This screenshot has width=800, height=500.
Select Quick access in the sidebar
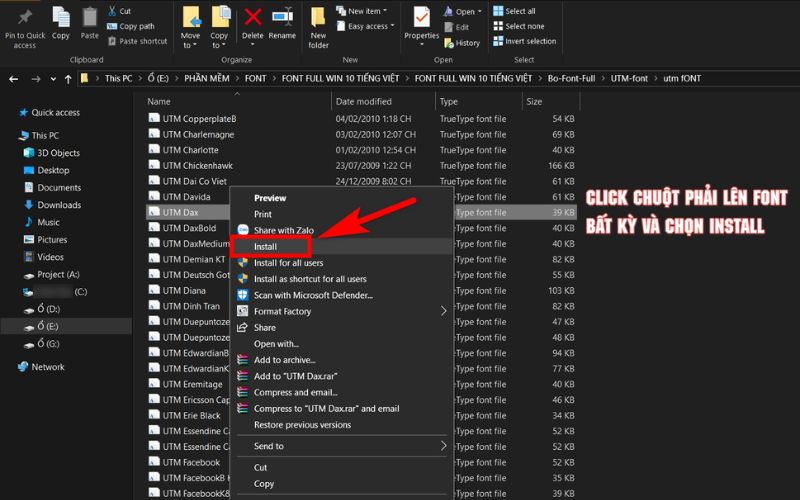point(49,113)
